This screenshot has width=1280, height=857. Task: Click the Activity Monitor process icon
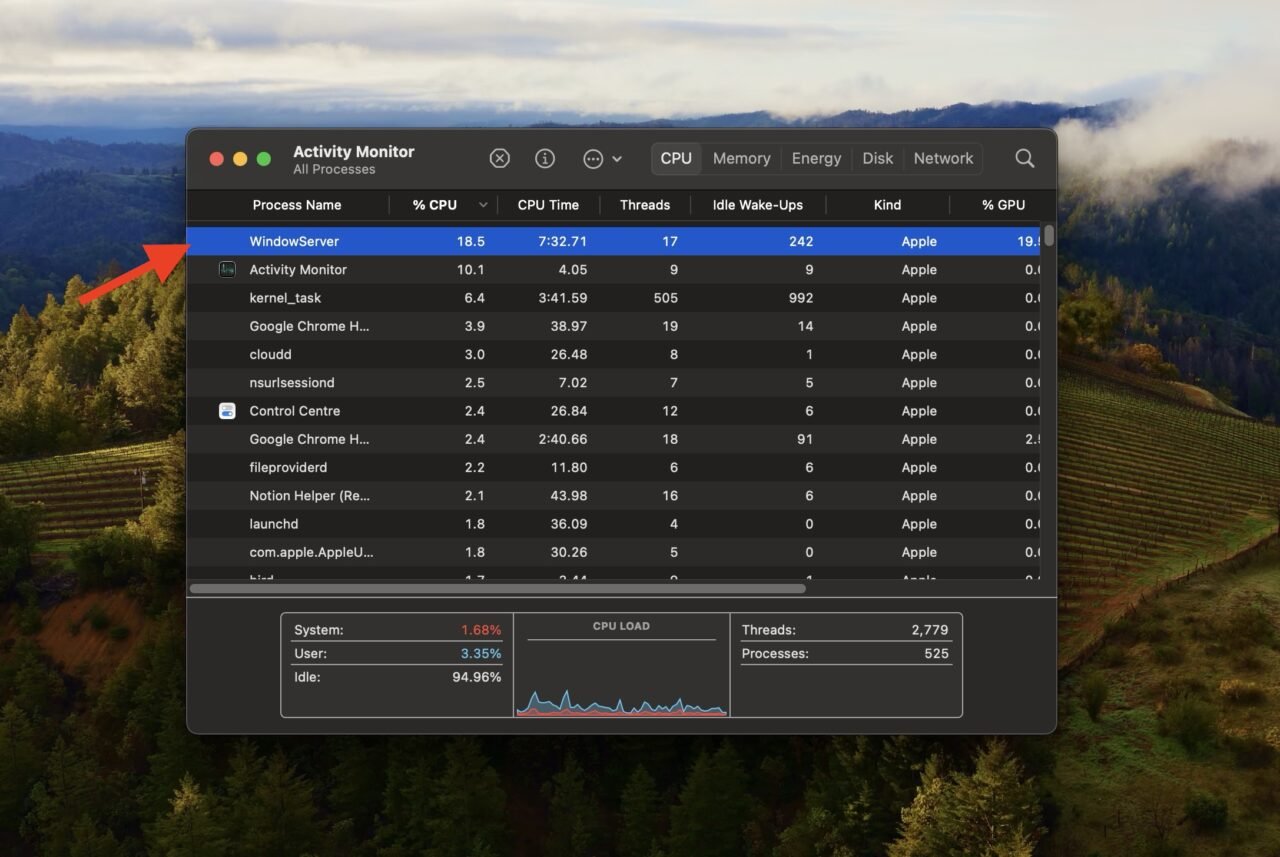point(227,269)
